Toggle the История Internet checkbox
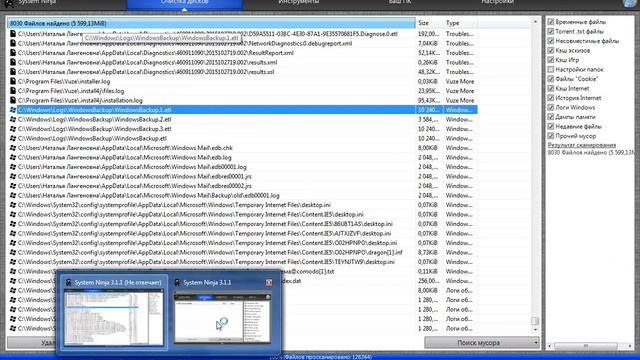The height and width of the screenshot is (360, 640). (x=551, y=98)
